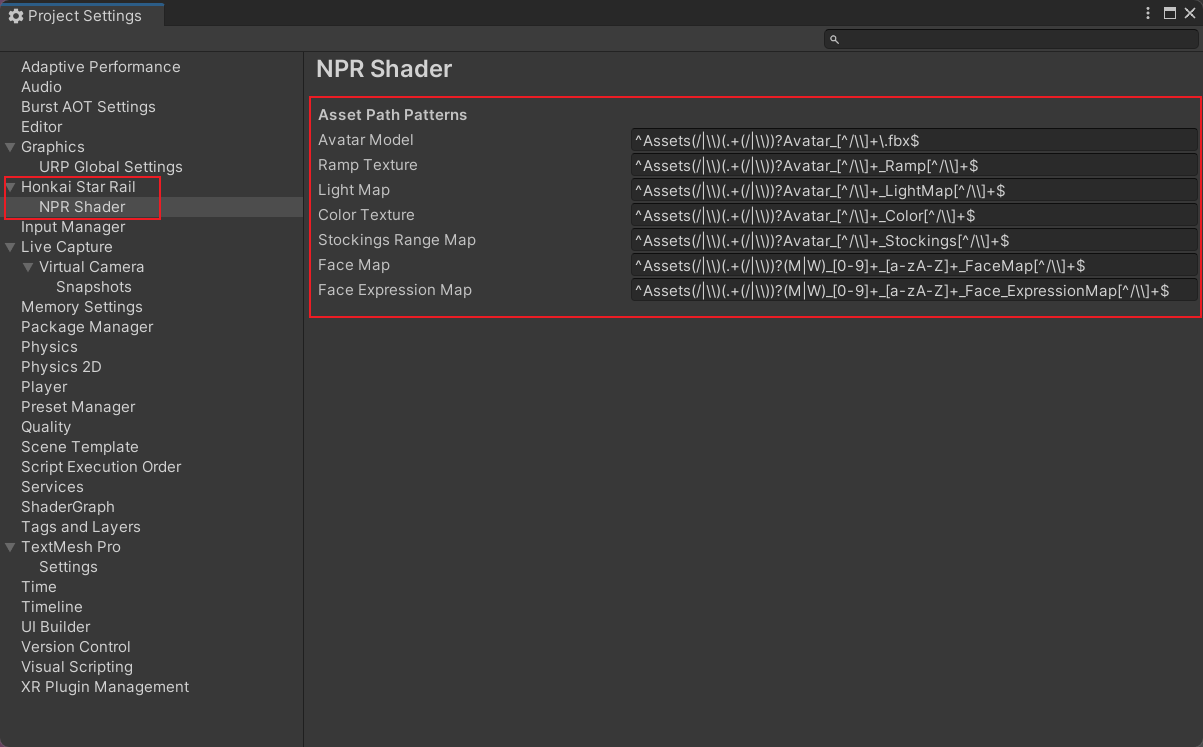The image size is (1203, 747).
Task: Edit the Color Texture pattern field
Action: tap(914, 215)
